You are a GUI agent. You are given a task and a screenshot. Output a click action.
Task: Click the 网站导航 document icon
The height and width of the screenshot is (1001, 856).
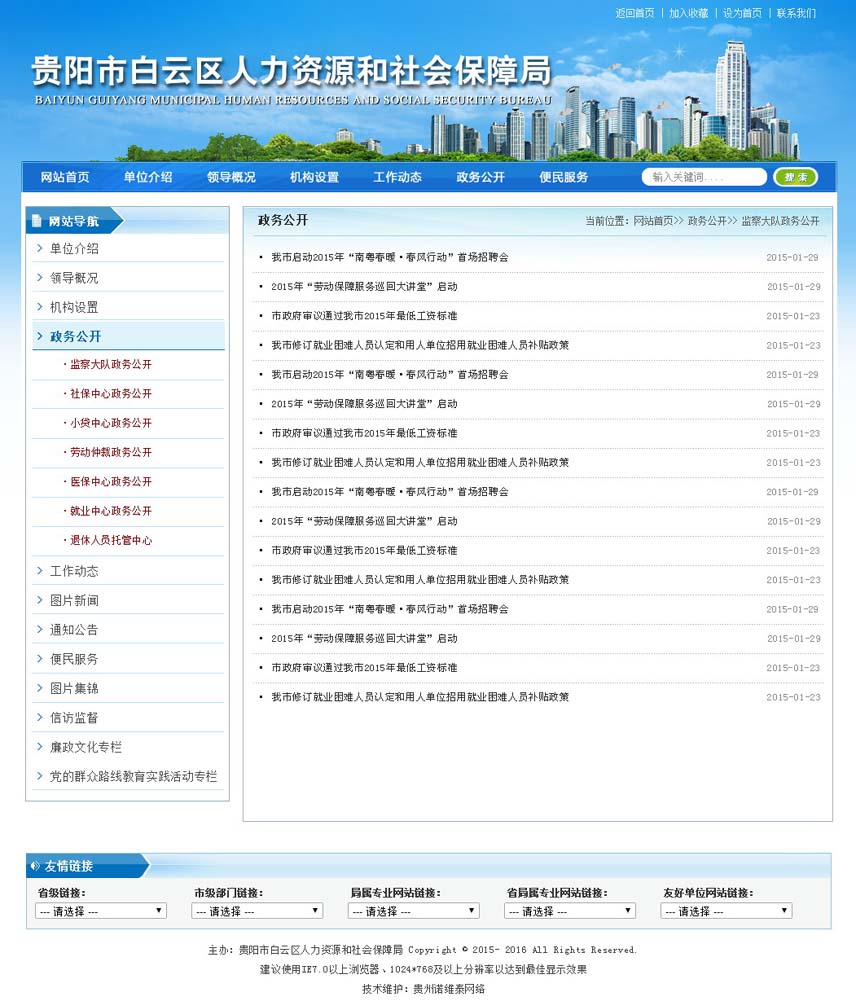pyautogui.click(x=36, y=221)
